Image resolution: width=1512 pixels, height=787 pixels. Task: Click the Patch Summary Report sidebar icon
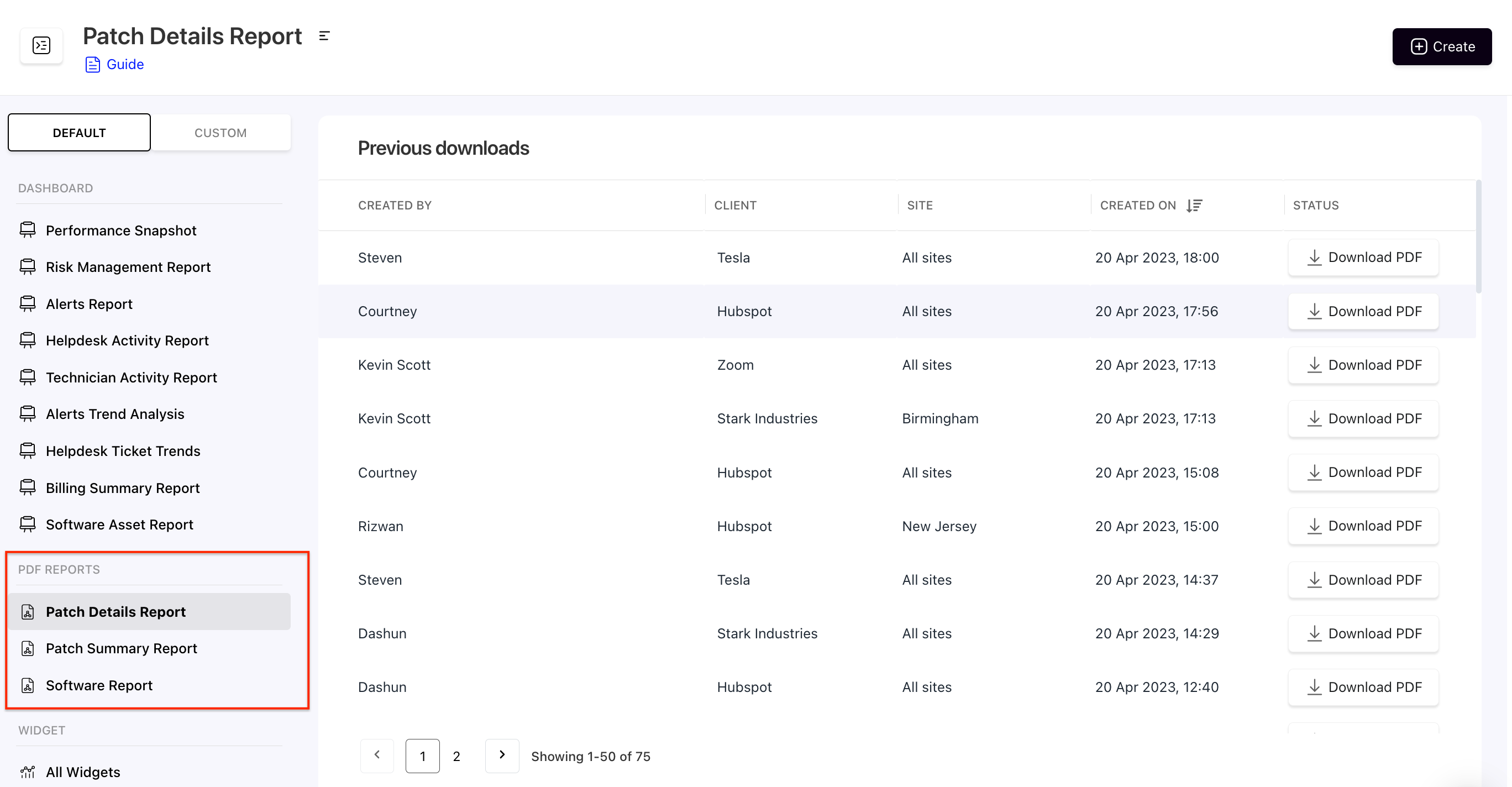[27, 648]
